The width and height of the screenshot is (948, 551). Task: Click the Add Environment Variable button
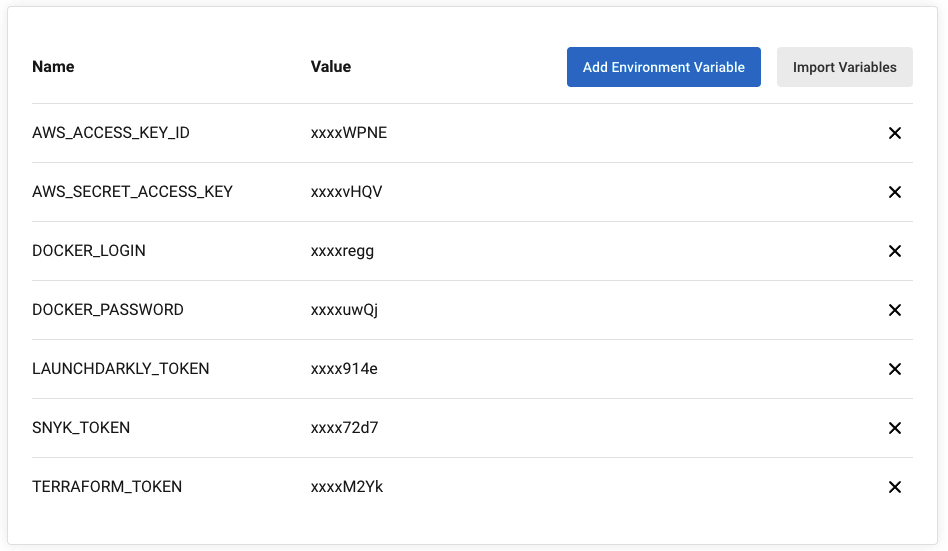pos(663,67)
